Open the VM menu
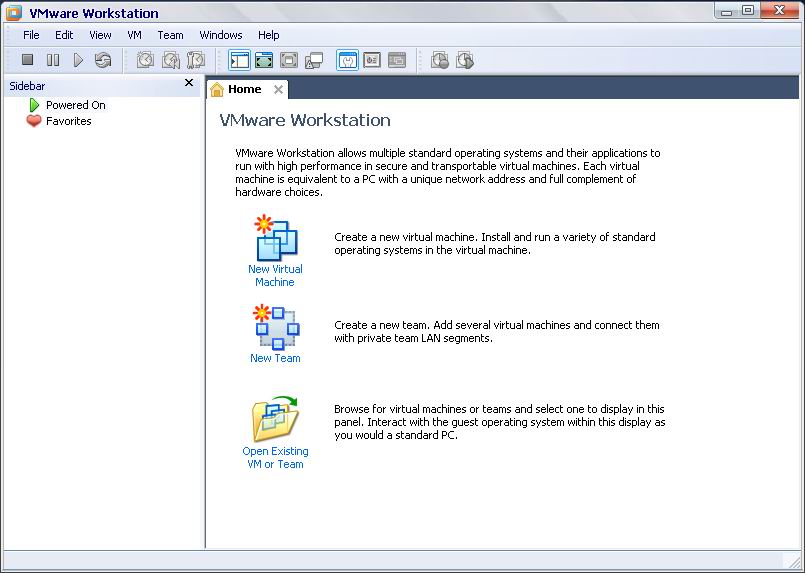 135,35
